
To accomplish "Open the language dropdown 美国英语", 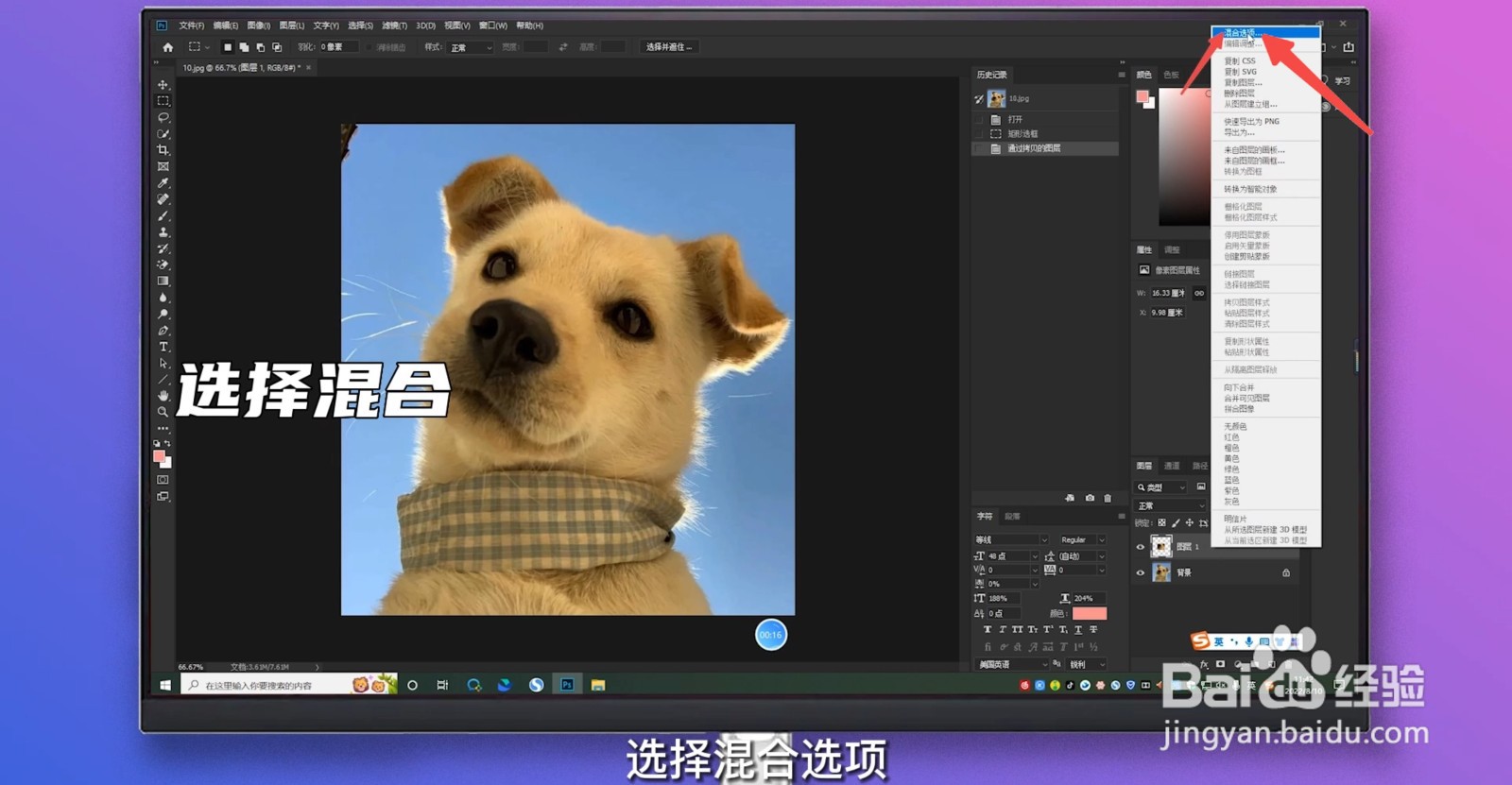I will coord(1012,665).
